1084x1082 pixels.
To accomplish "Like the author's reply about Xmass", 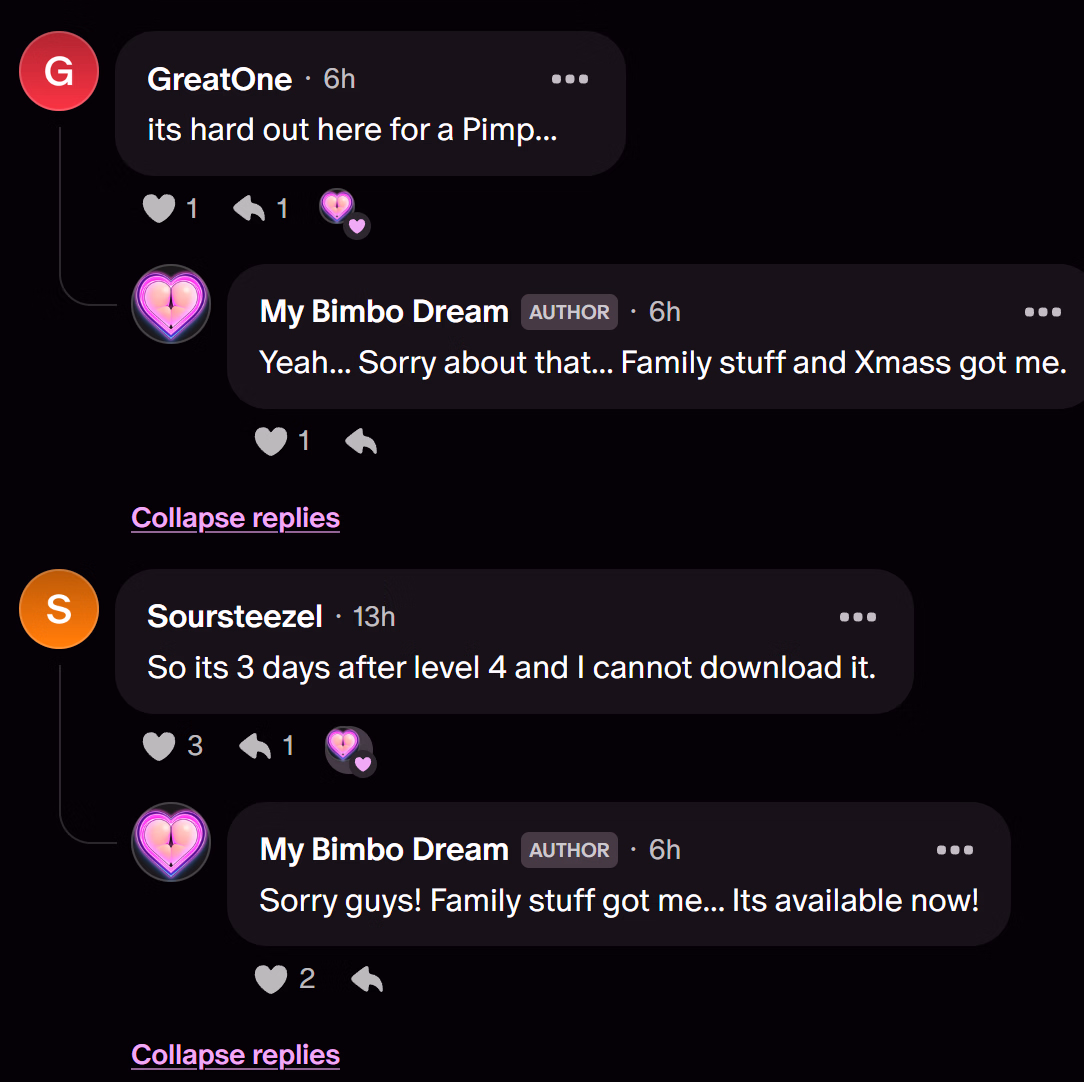I will point(271,441).
